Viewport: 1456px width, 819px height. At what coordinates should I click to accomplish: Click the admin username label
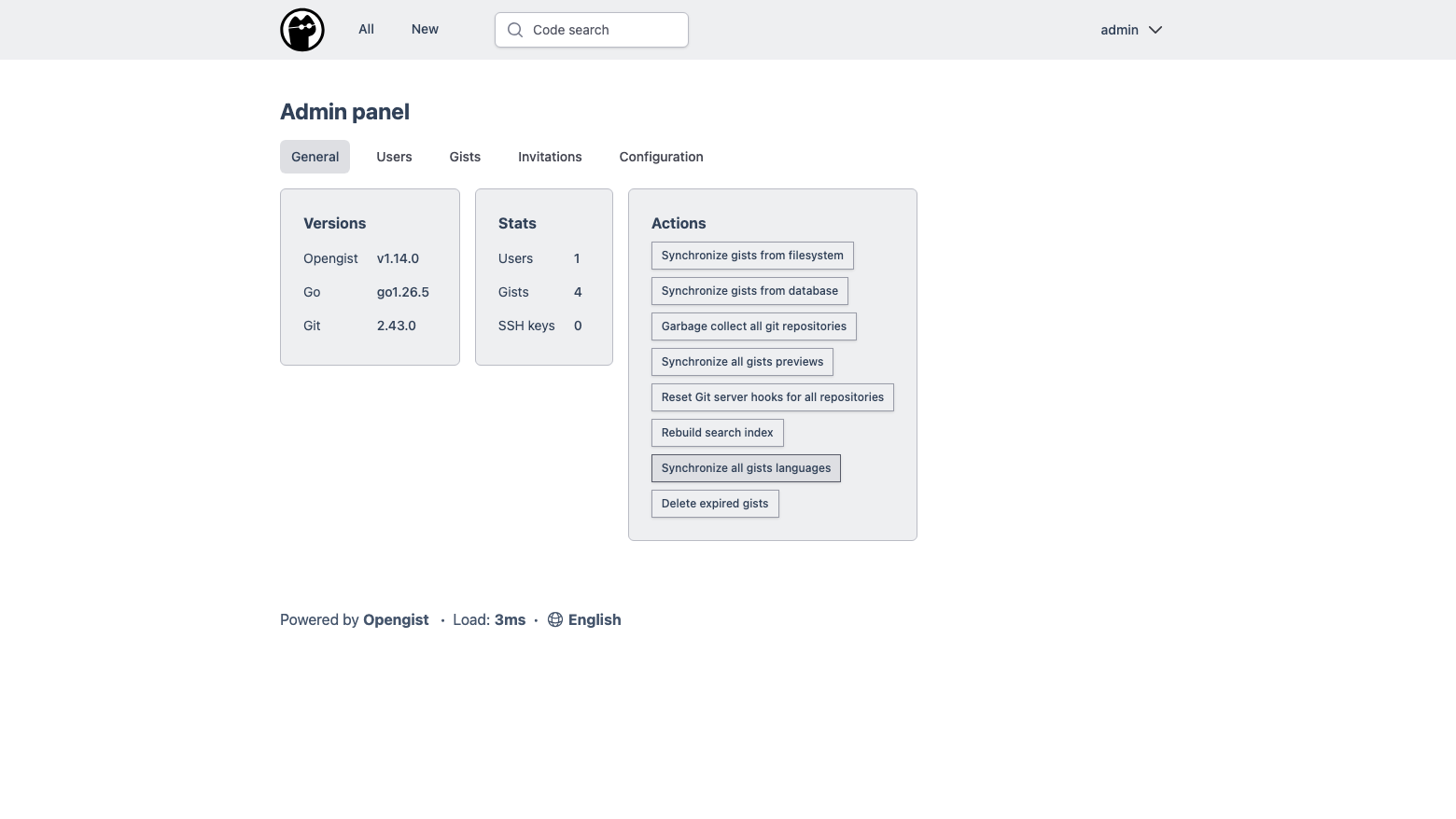pos(1119,30)
